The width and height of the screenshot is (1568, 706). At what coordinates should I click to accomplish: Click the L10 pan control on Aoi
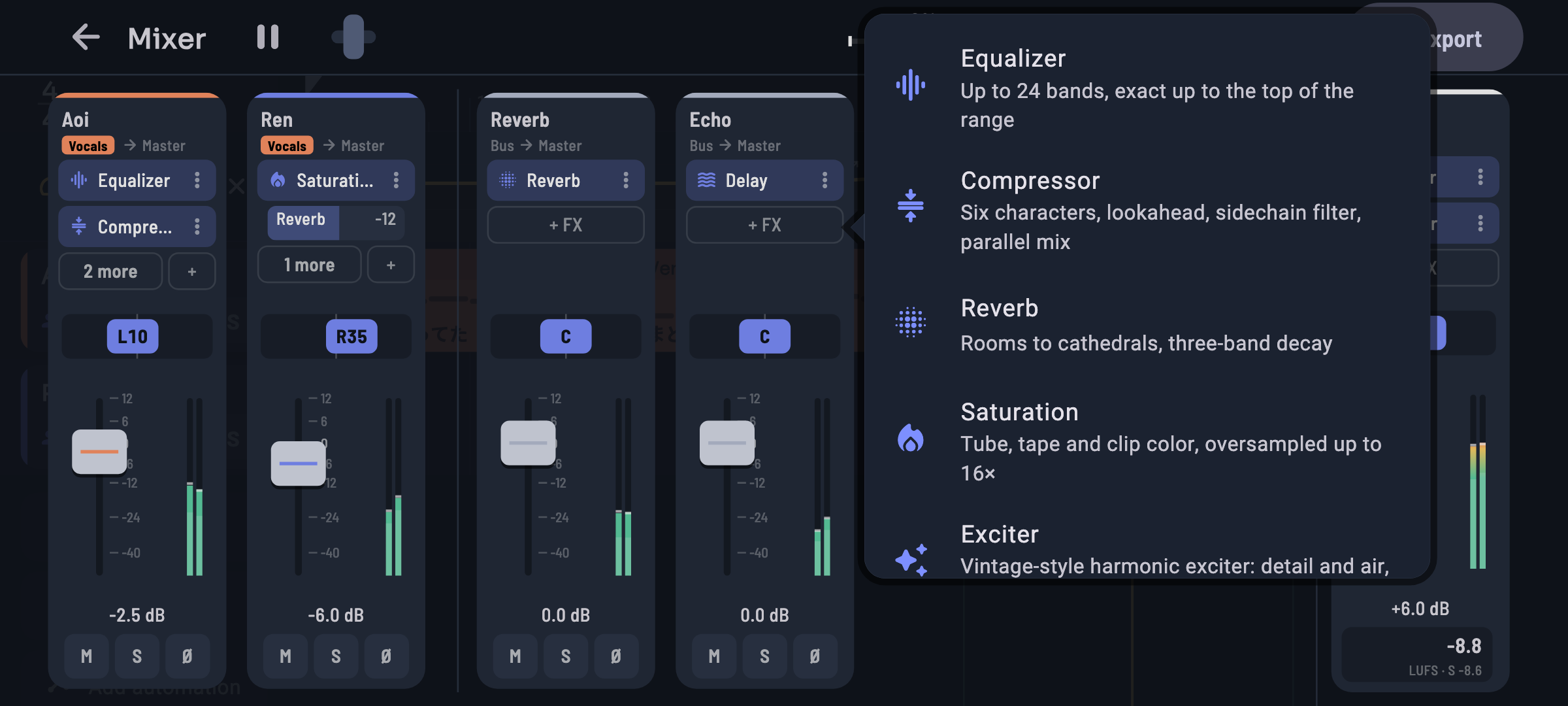[x=133, y=337]
